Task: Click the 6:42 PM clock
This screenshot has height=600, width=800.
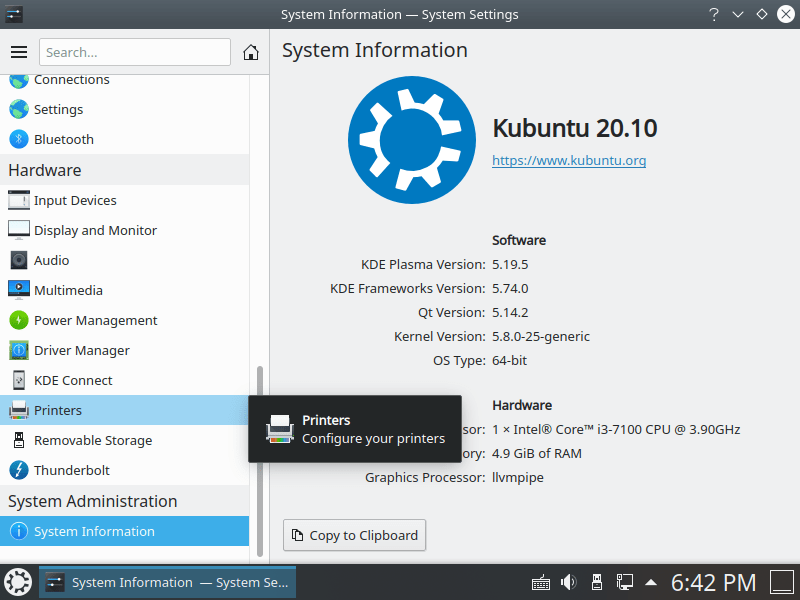Action: coord(713,582)
